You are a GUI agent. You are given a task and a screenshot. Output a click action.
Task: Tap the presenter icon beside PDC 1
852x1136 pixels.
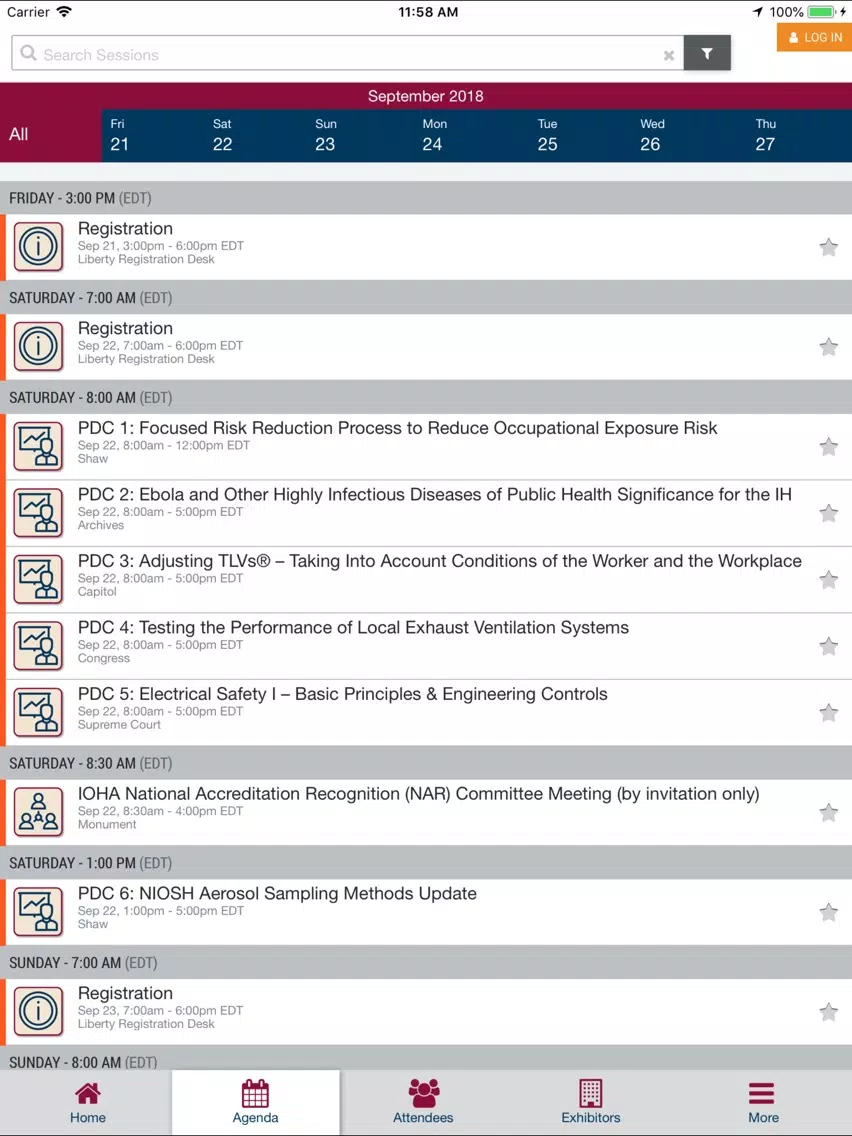38,446
